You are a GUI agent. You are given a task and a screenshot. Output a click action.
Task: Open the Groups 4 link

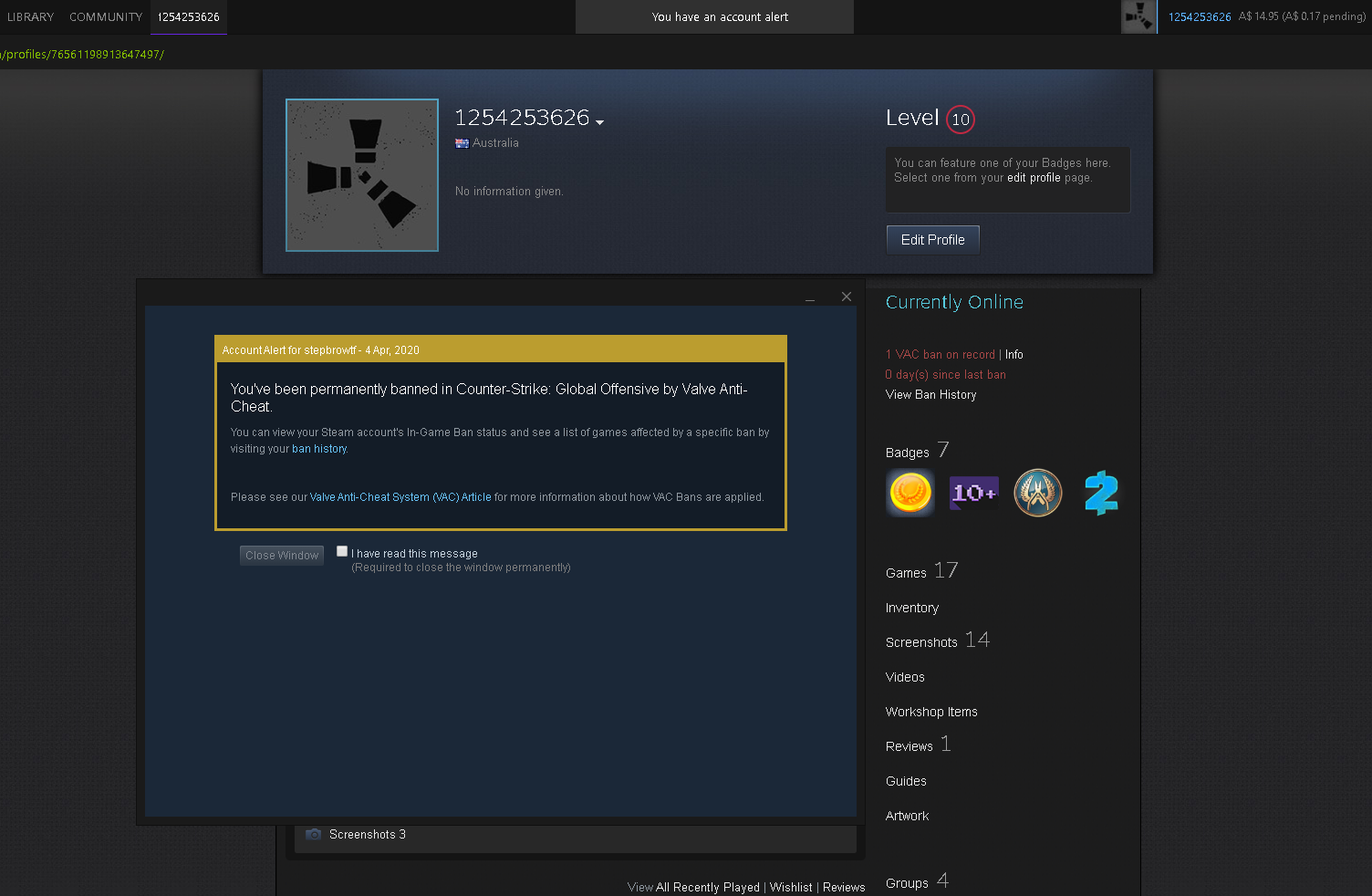918,881
